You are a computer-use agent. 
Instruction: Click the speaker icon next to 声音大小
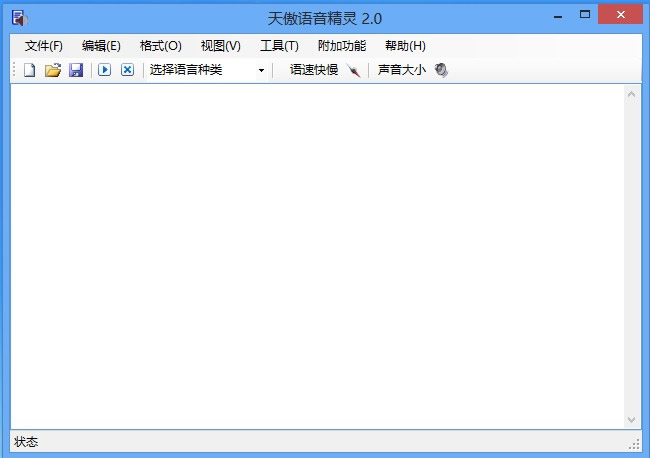tap(441, 70)
